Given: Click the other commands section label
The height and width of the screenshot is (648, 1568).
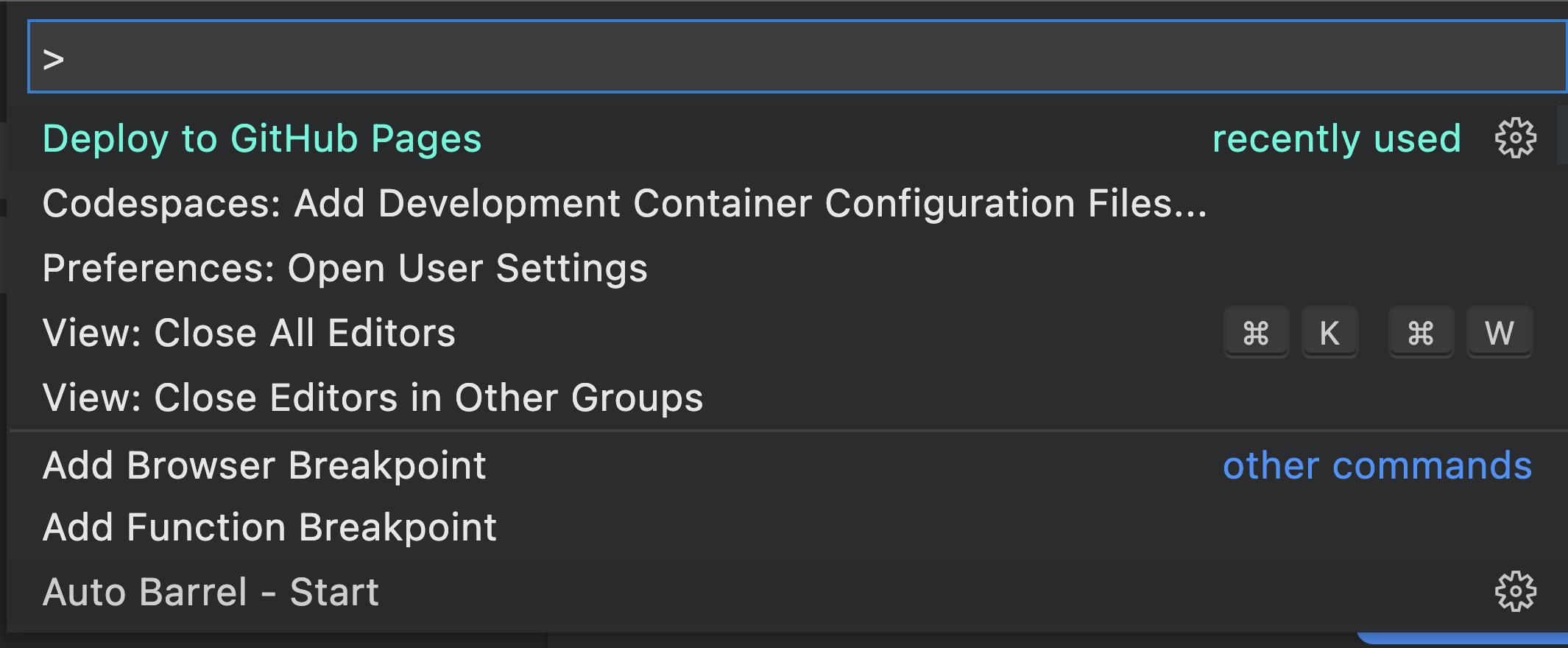Looking at the screenshot, I should click(x=1377, y=465).
